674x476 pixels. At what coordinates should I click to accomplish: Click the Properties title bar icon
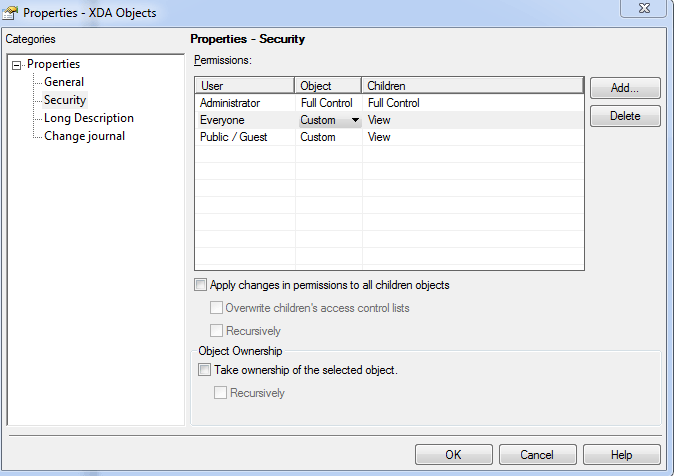(x=12, y=12)
